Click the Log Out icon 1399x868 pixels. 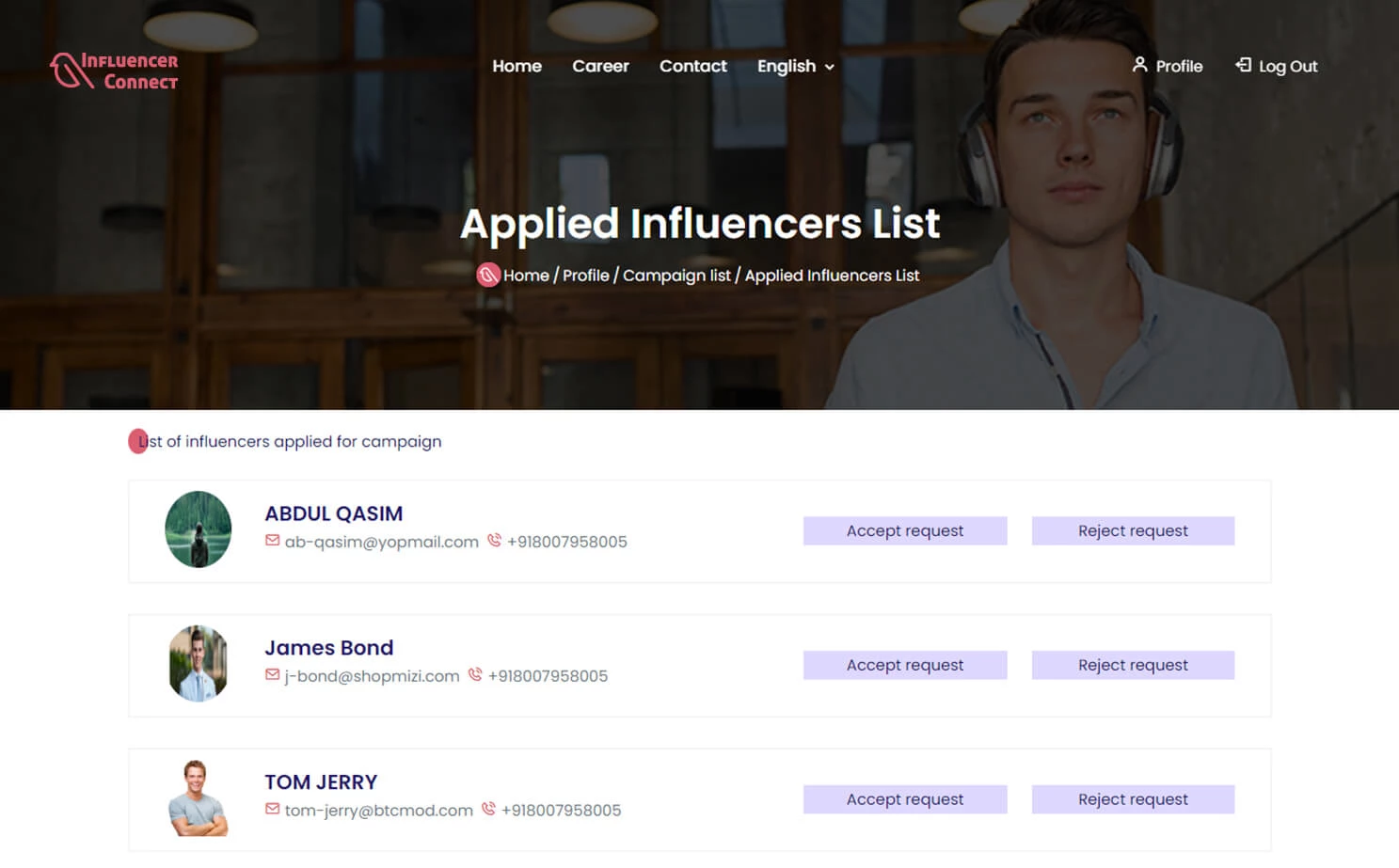(x=1244, y=66)
